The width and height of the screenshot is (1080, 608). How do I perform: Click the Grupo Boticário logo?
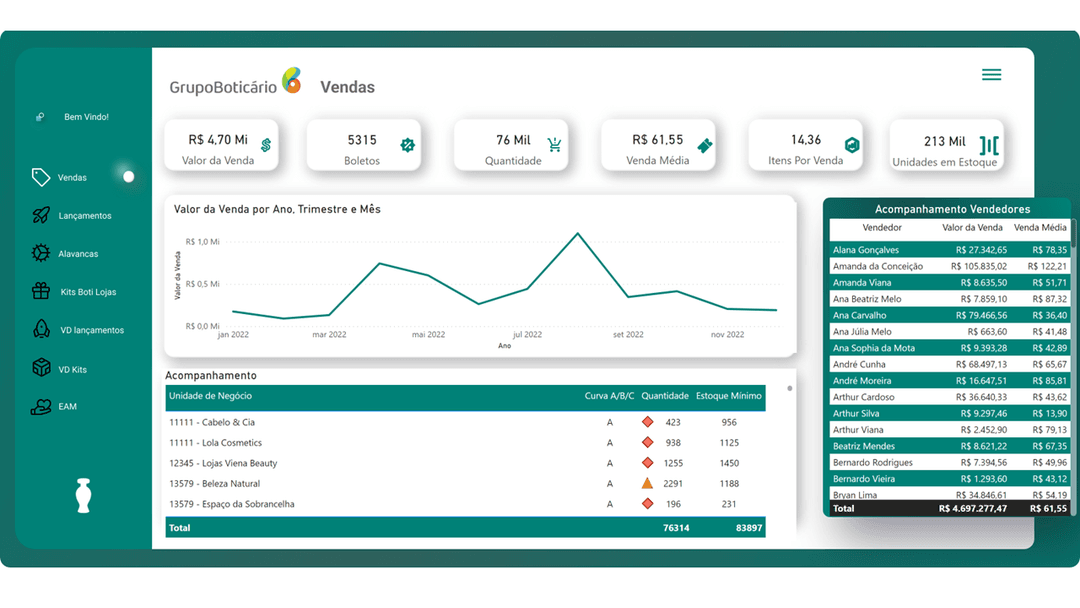pyautogui.click(x=236, y=83)
